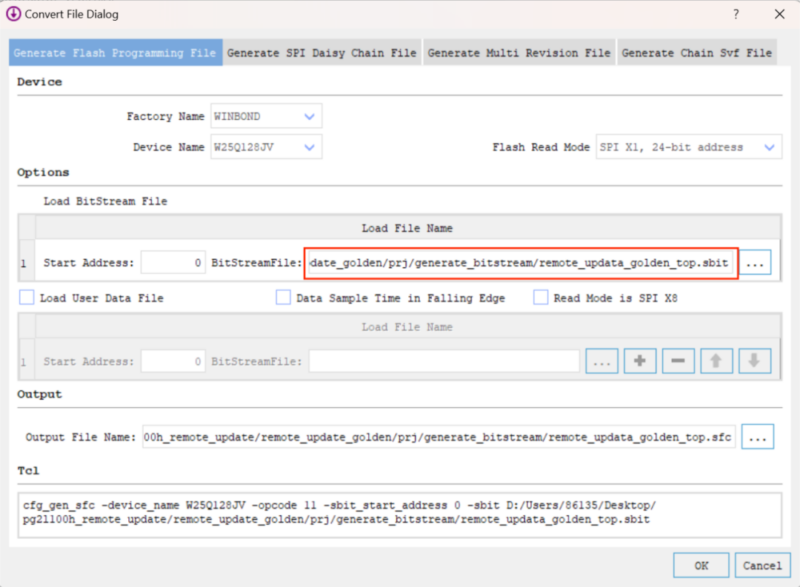Click the BitStream Start Address field
This screenshot has width=800, height=587.
173,263
